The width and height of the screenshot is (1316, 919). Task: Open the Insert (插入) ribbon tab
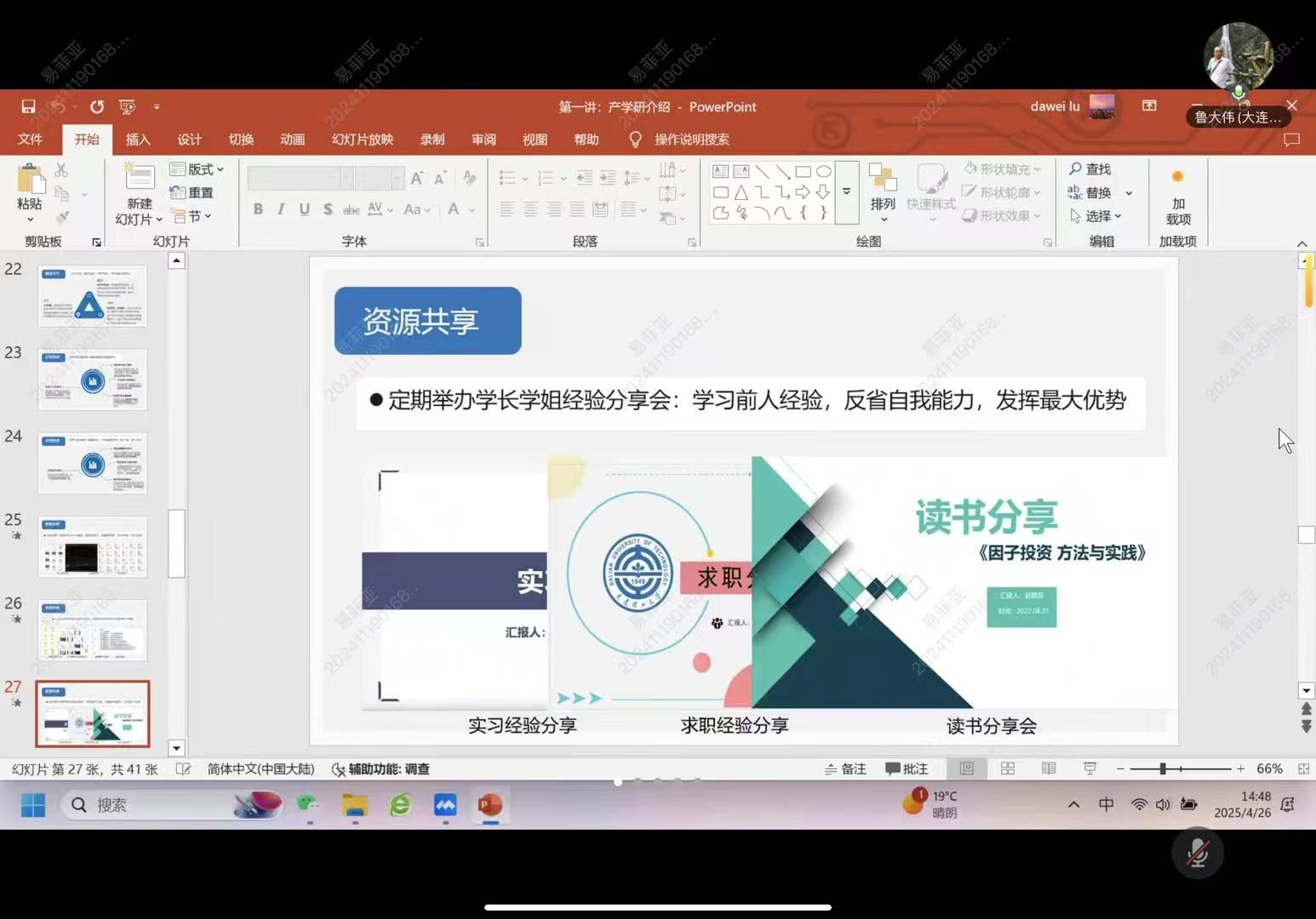tap(138, 140)
